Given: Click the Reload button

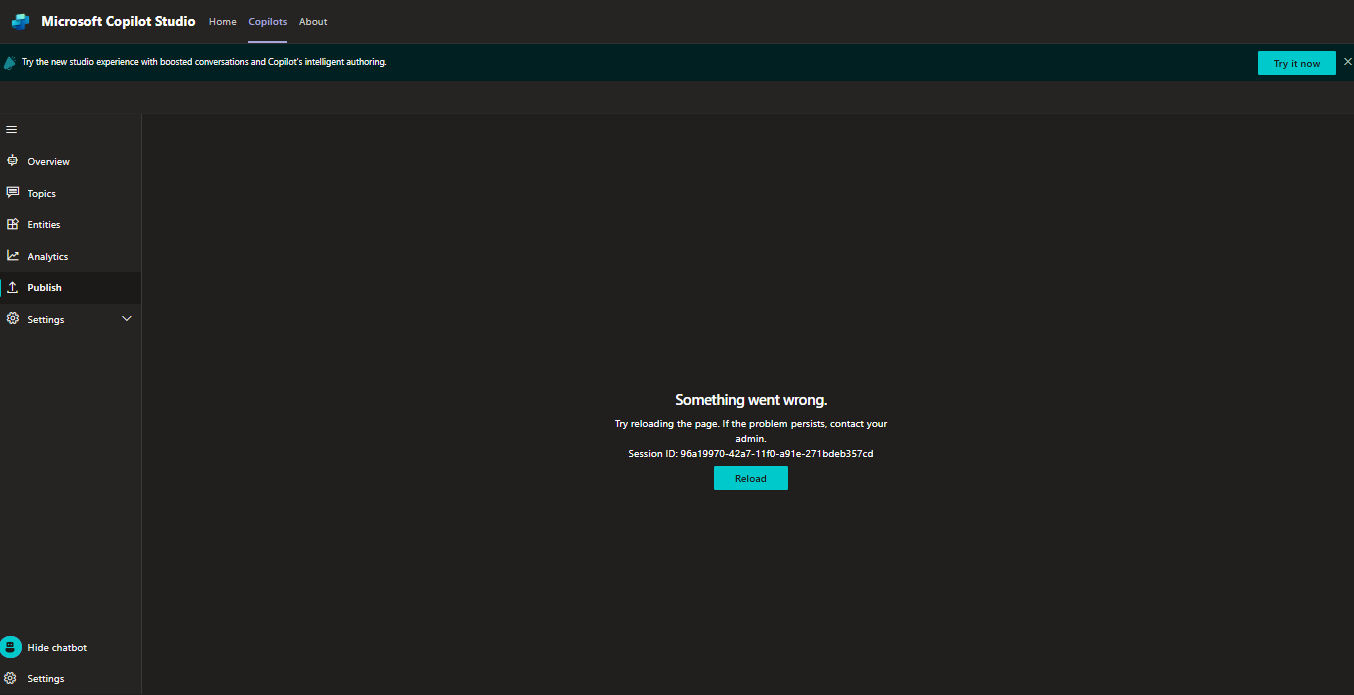Looking at the screenshot, I should click(x=751, y=478).
